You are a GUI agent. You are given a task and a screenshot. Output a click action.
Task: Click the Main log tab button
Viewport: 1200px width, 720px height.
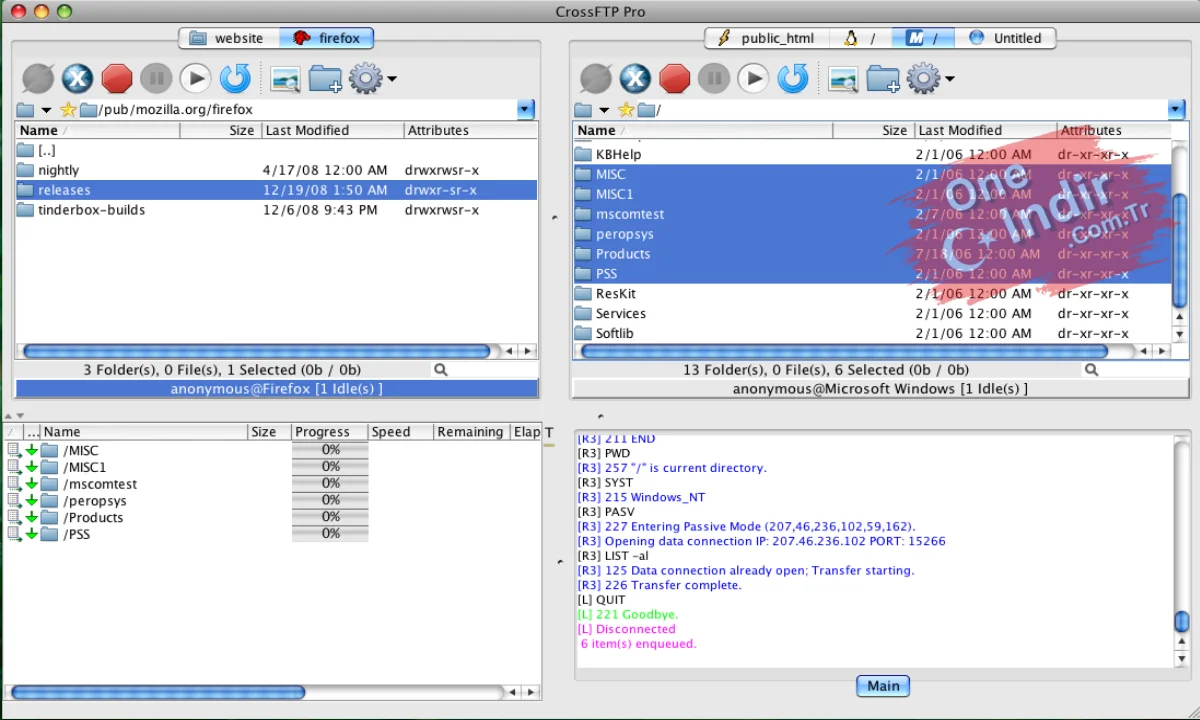(x=883, y=685)
